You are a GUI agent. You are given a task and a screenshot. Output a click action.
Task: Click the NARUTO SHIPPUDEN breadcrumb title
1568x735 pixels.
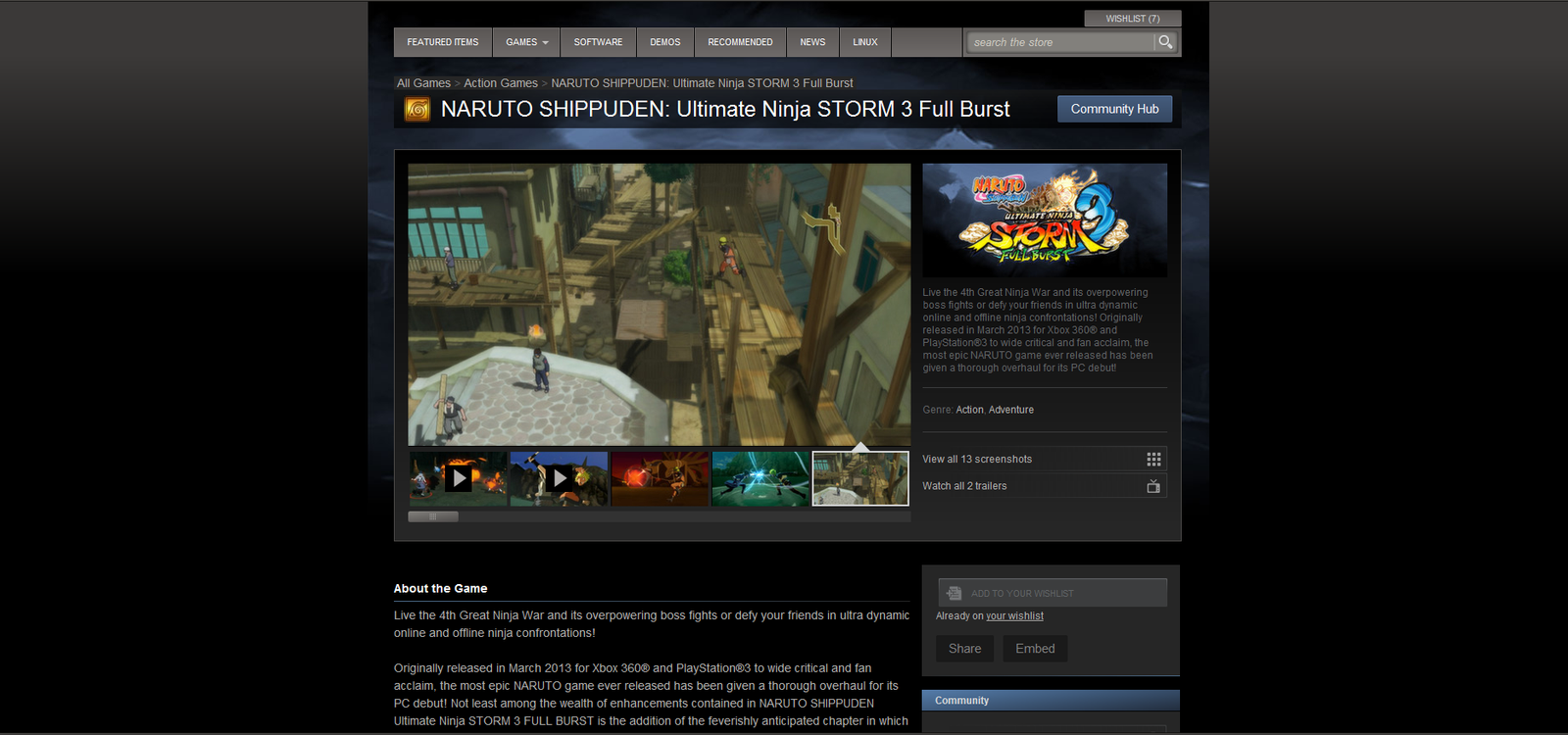pyautogui.click(x=702, y=83)
